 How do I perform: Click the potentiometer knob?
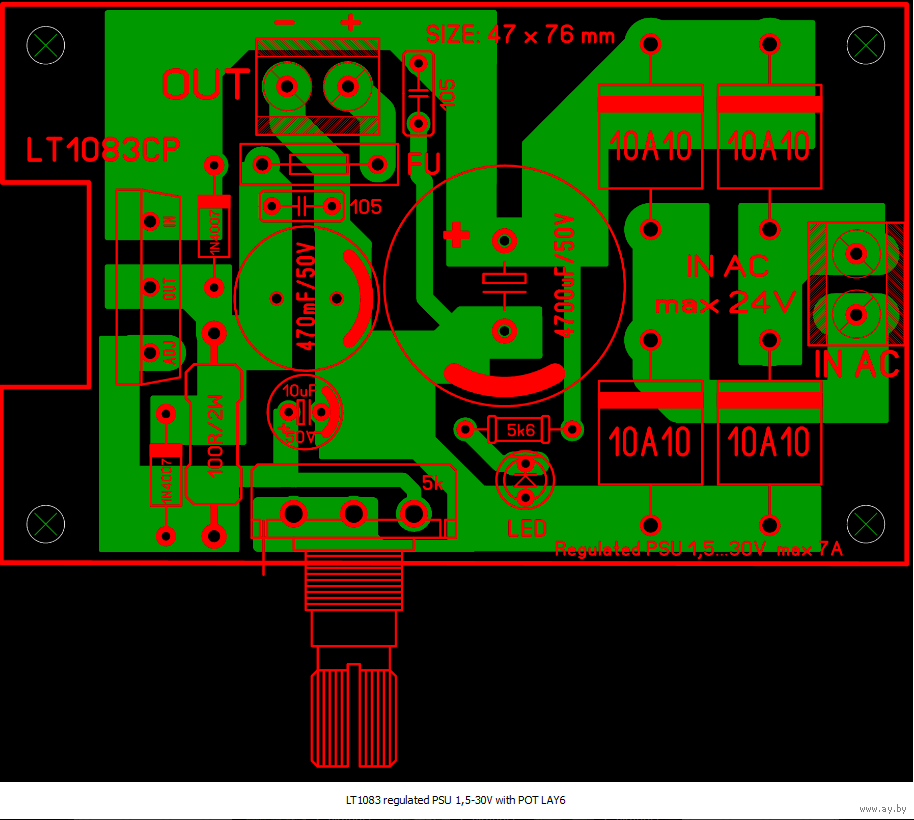(x=354, y=716)
